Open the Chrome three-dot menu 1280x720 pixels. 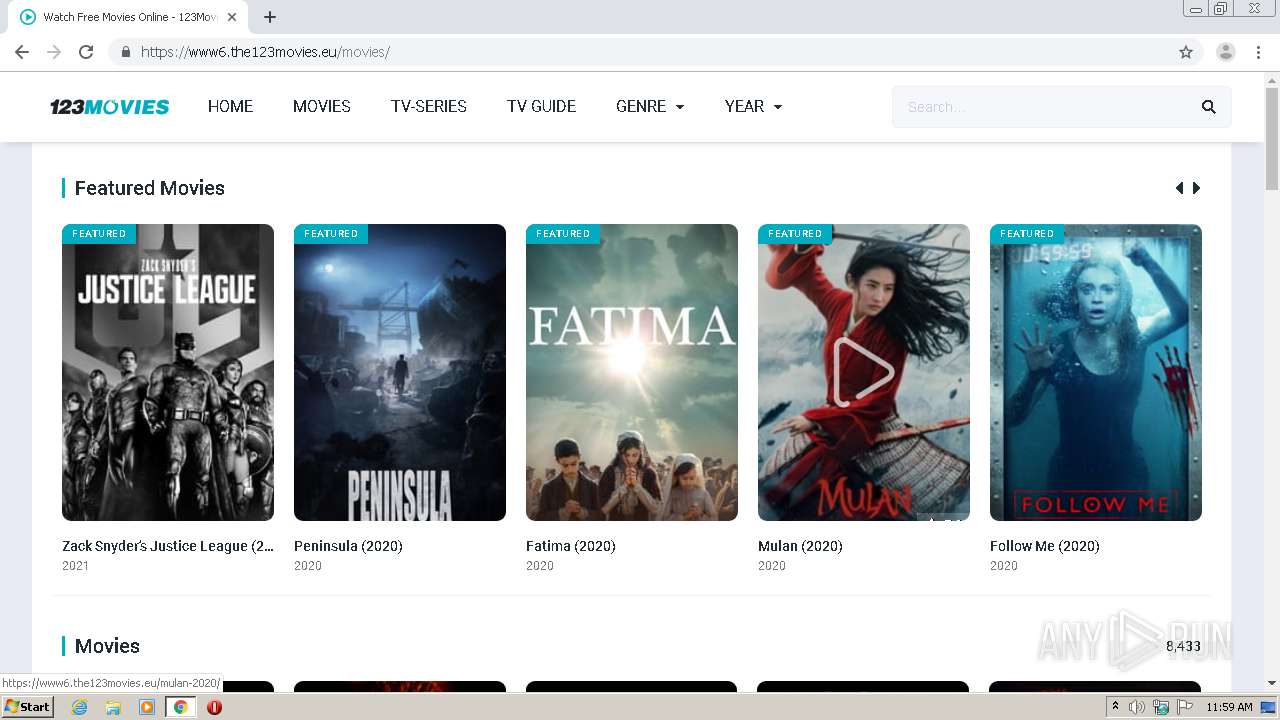1259,52
